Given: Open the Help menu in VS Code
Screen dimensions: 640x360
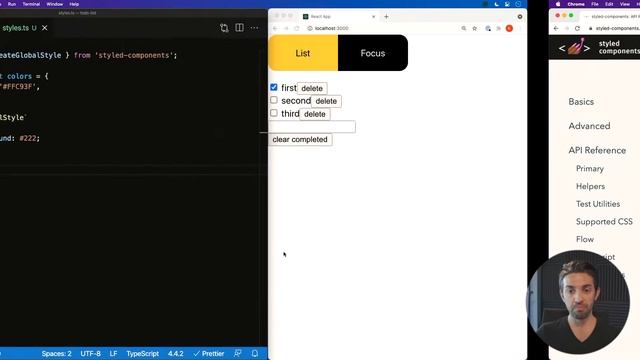Looking at the screenshot, I should [74, 4].
